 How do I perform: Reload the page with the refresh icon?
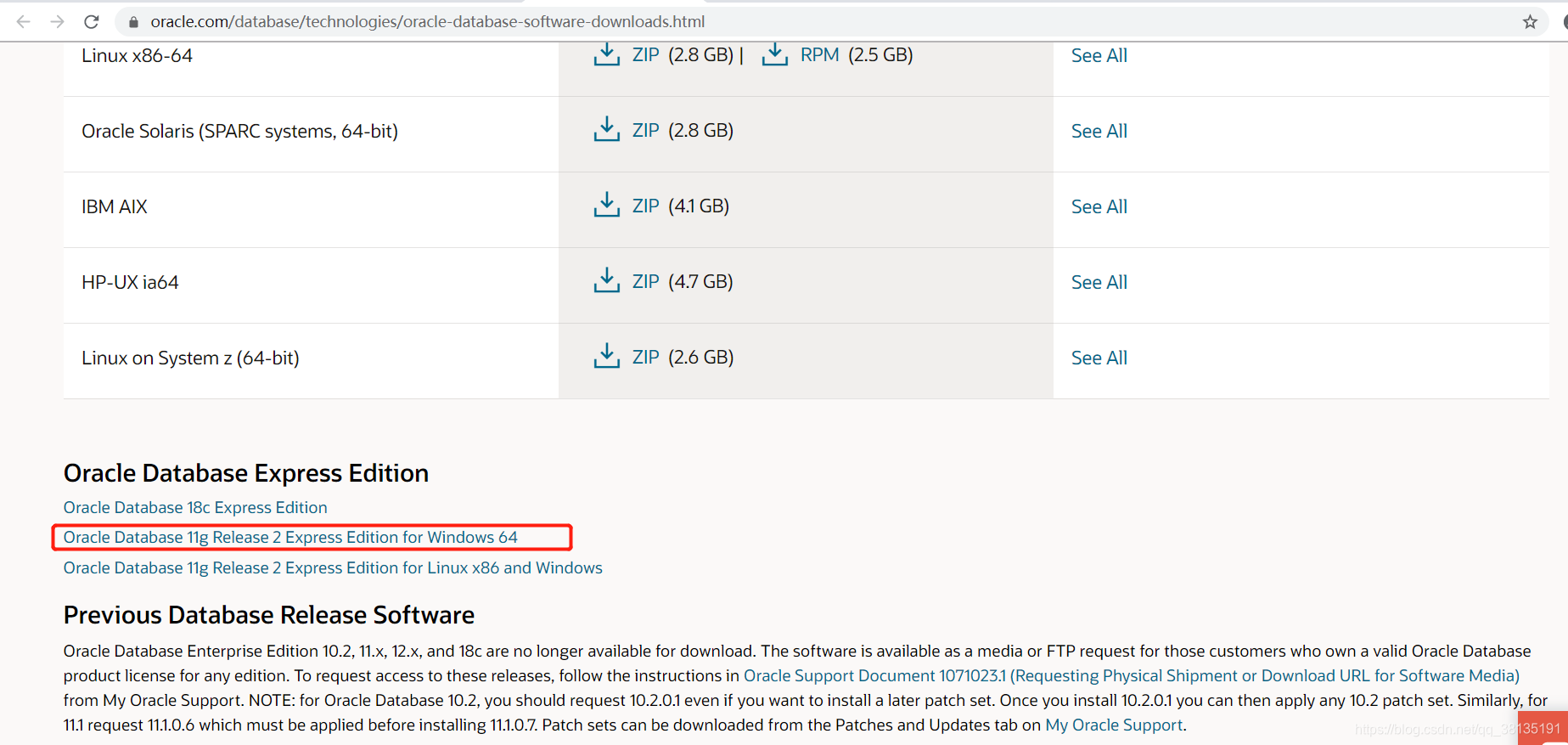[92, 21]
